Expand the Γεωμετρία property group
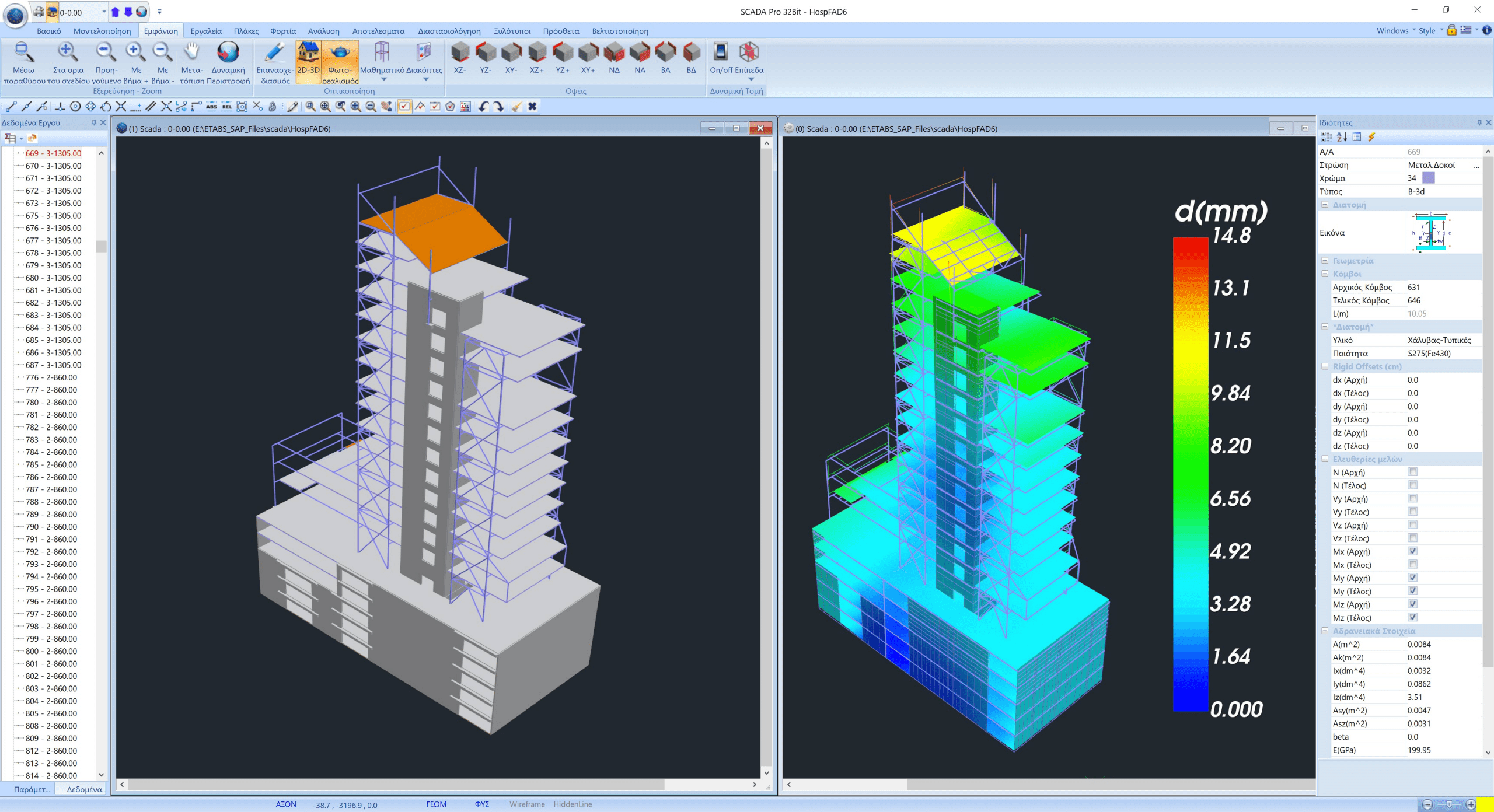 coord(1325,261)
